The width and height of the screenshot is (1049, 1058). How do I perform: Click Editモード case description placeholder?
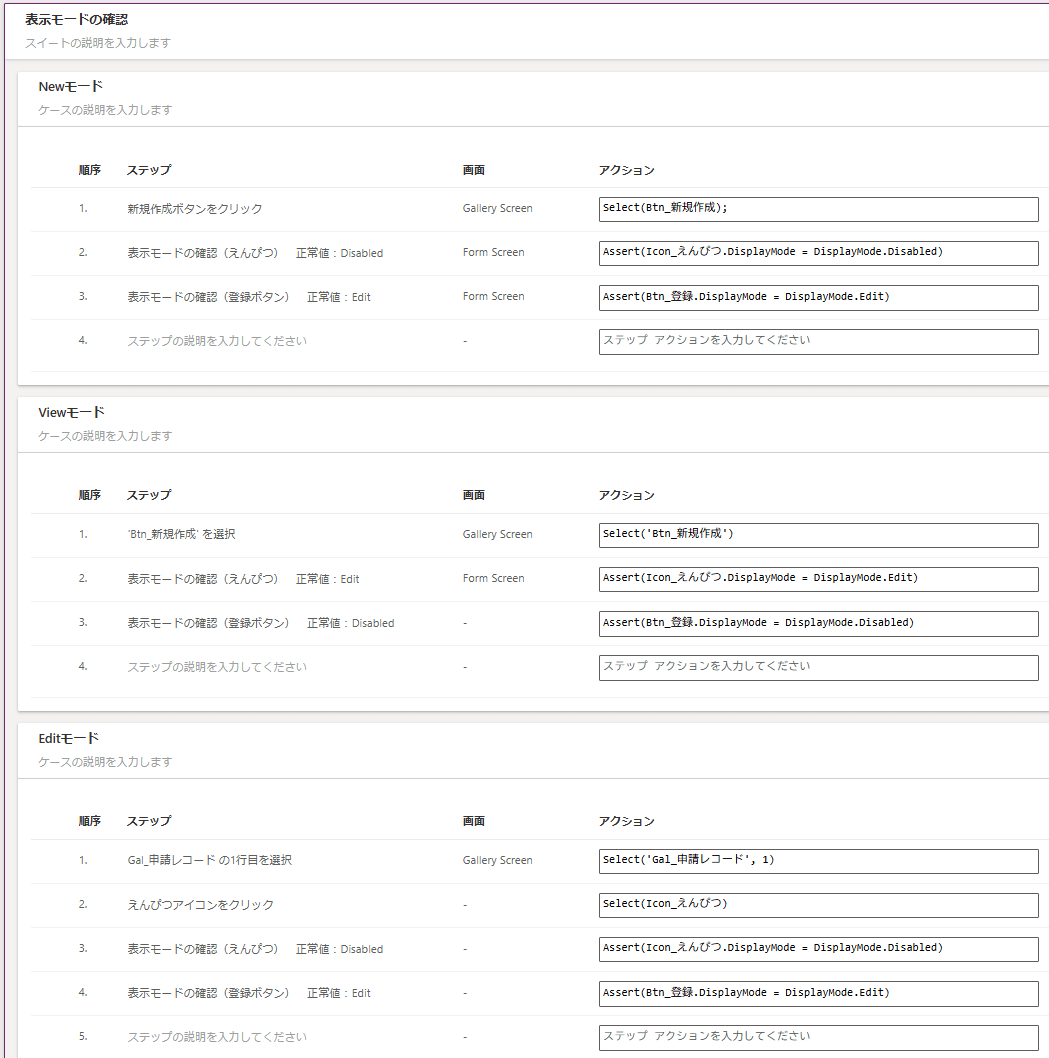pyautogui.click(x=105, y=762)
